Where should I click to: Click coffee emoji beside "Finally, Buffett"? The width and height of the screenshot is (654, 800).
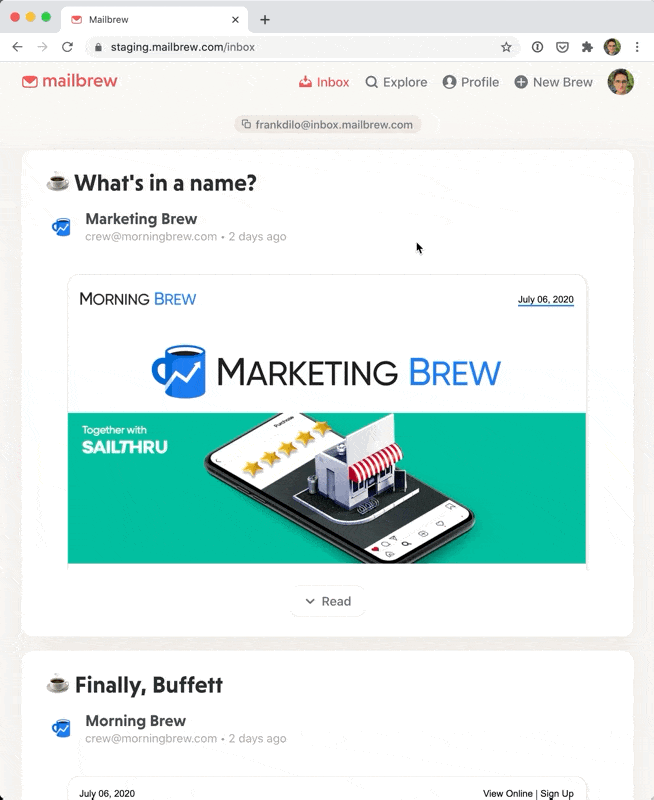point(58,684)
